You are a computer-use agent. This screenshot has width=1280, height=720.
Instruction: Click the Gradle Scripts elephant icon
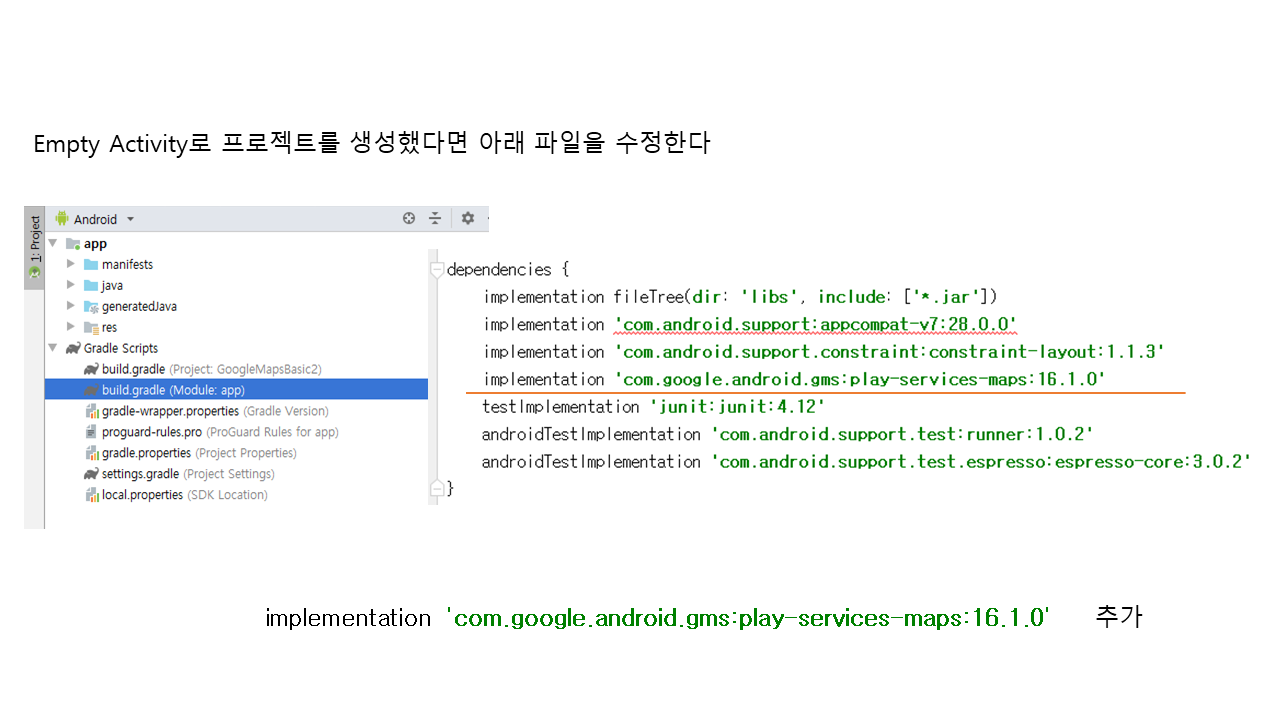[x=73, y=348]
